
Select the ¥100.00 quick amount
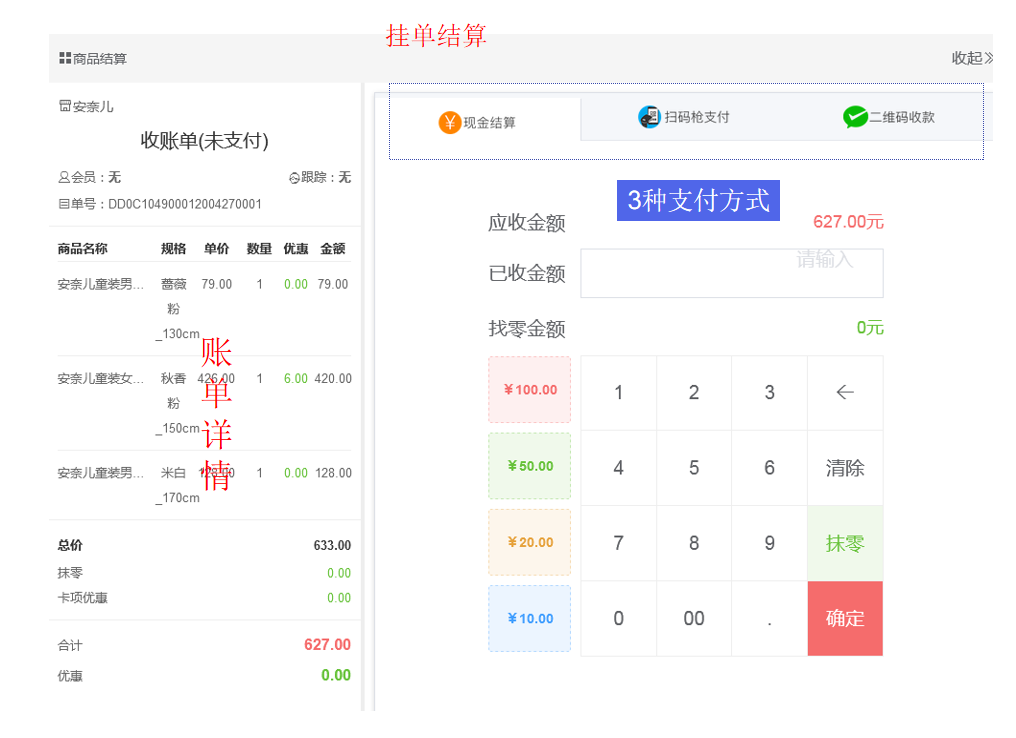[530, 389]
